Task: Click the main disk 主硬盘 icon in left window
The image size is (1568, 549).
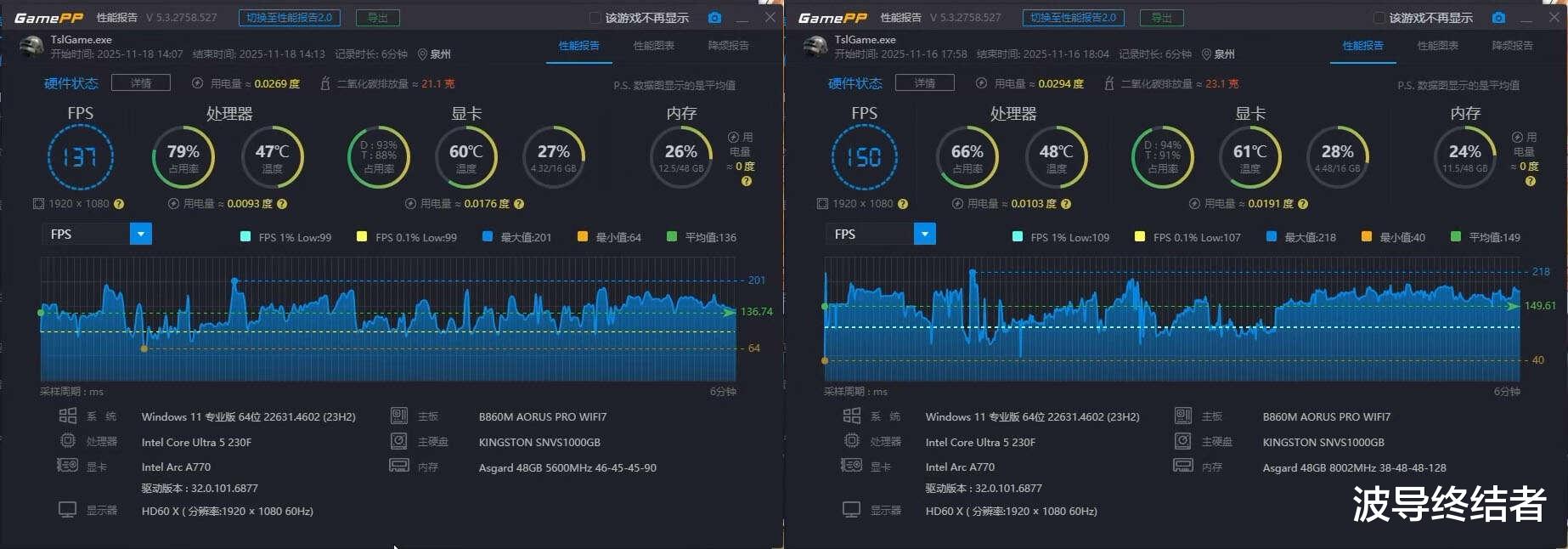Action: tap(399, 441)
